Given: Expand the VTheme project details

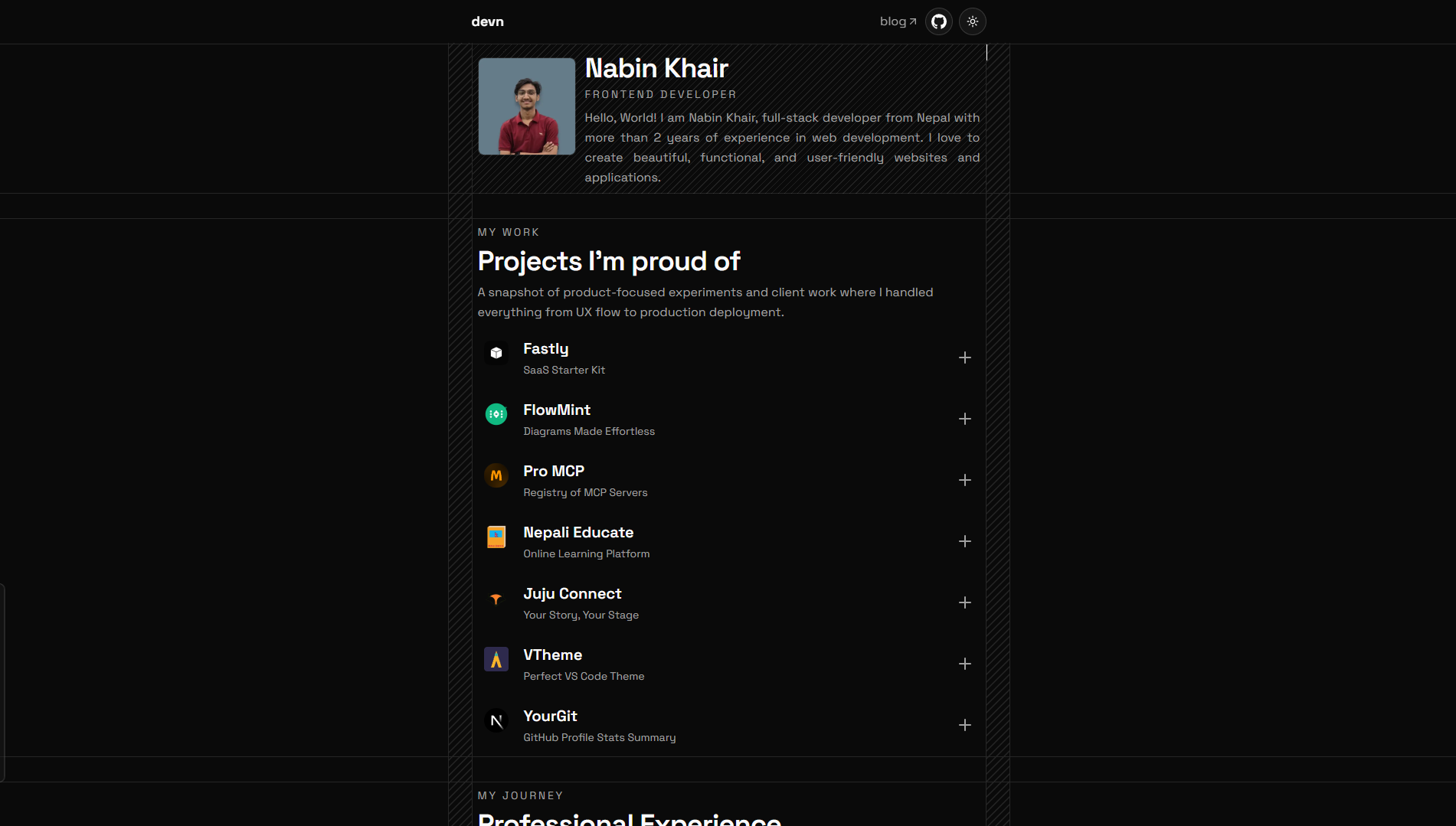Looking at the screenshot, I should (x=965, y=664).
